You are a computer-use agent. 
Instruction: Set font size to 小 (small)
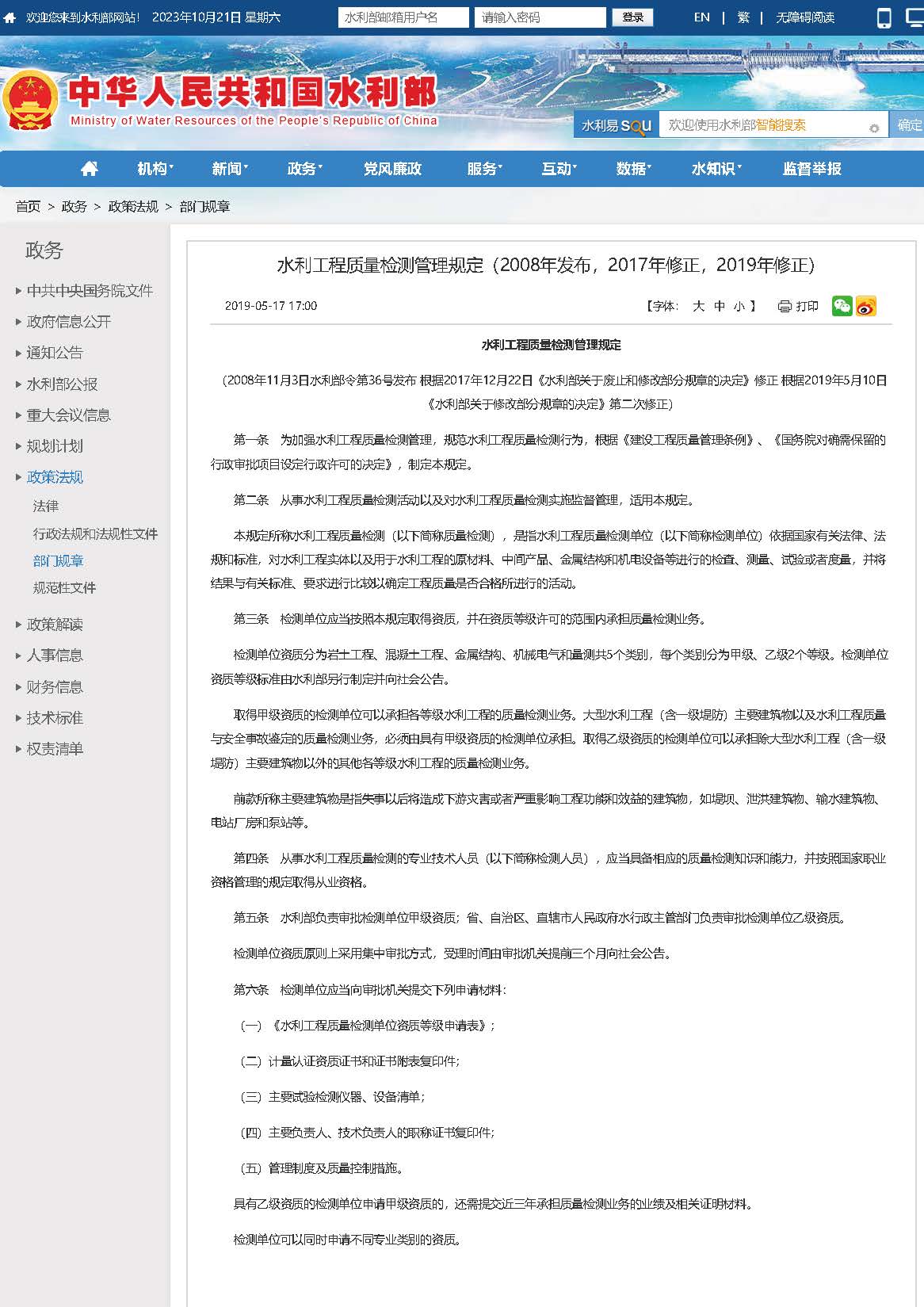tap(739, 306)
